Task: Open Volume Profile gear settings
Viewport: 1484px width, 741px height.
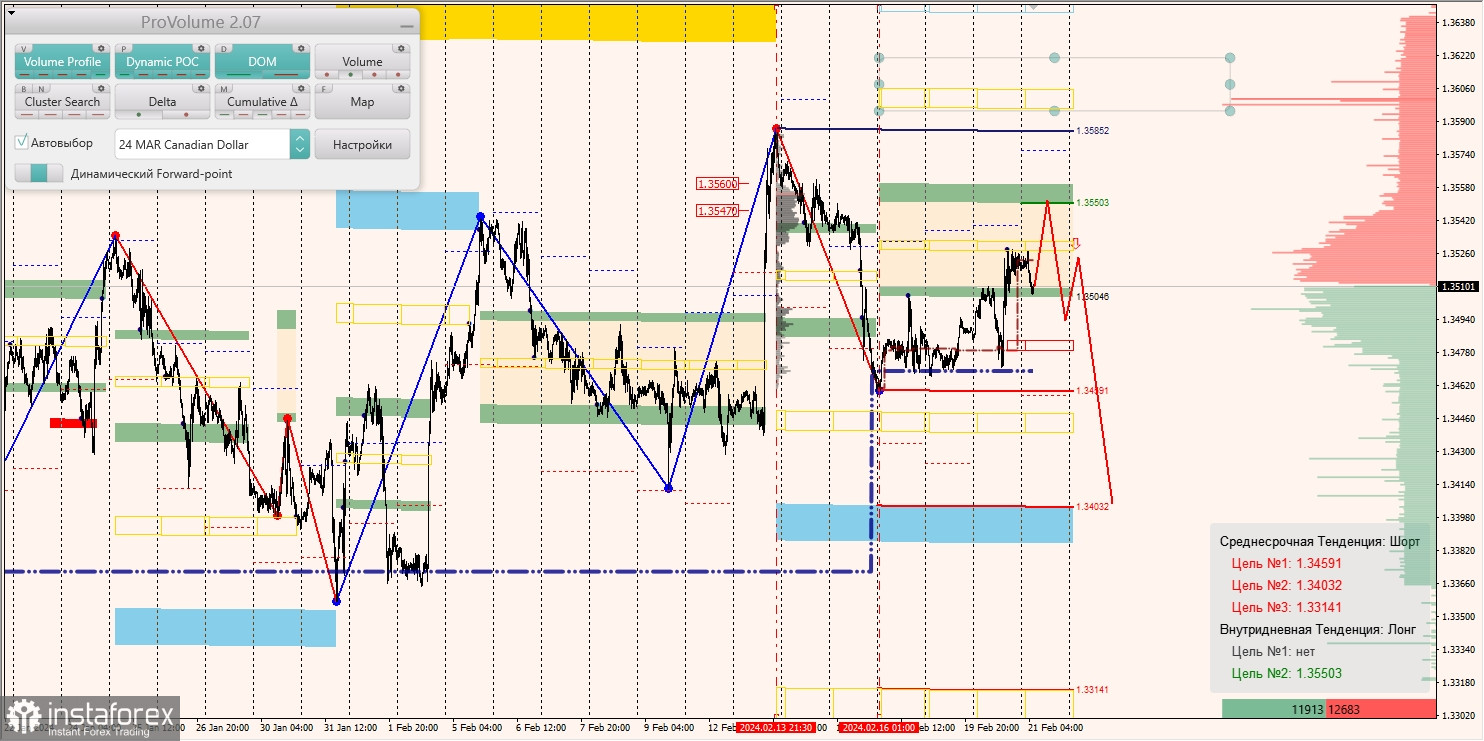Action: click(x=101, y=48)
